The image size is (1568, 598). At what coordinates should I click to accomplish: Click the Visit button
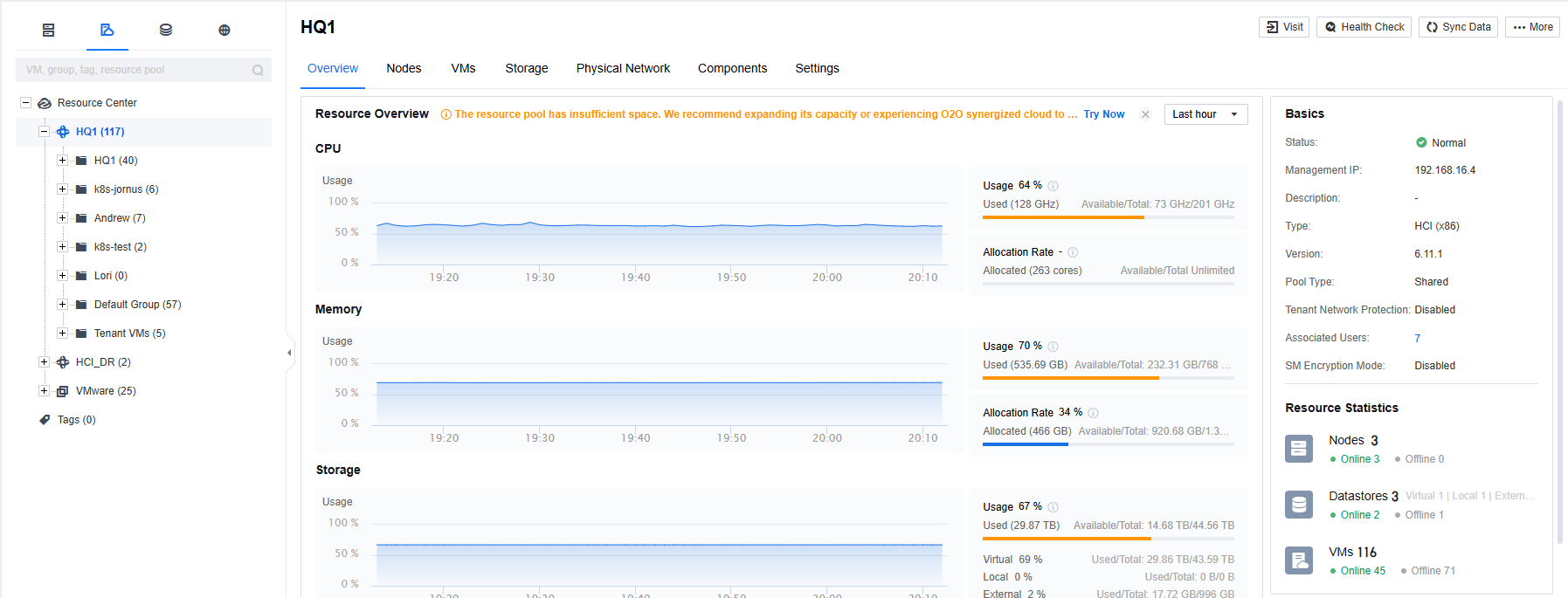[1284, 27]
